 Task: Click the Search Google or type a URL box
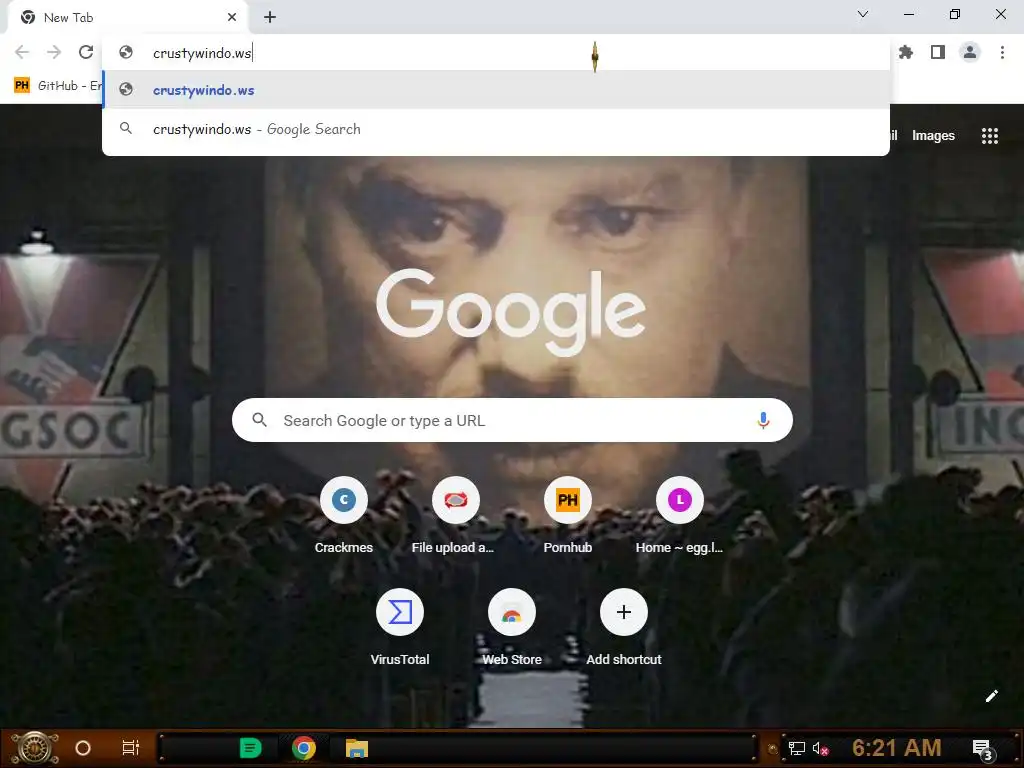coord(512,421)
